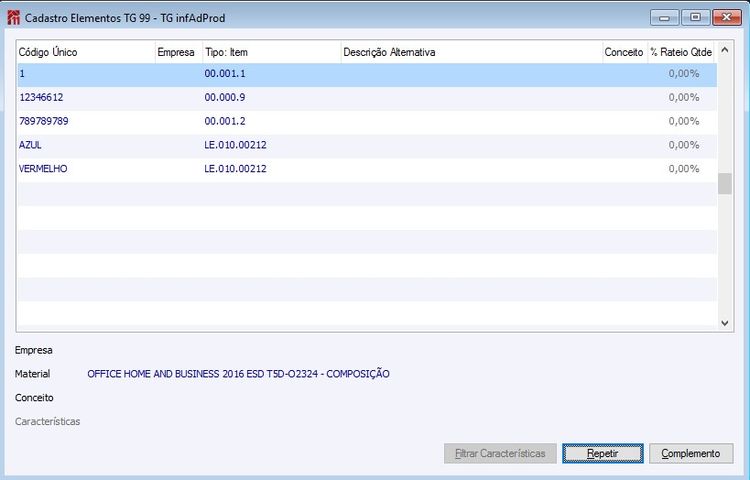Click LE.010.00212 in the AZUL row

coord(235,145)
